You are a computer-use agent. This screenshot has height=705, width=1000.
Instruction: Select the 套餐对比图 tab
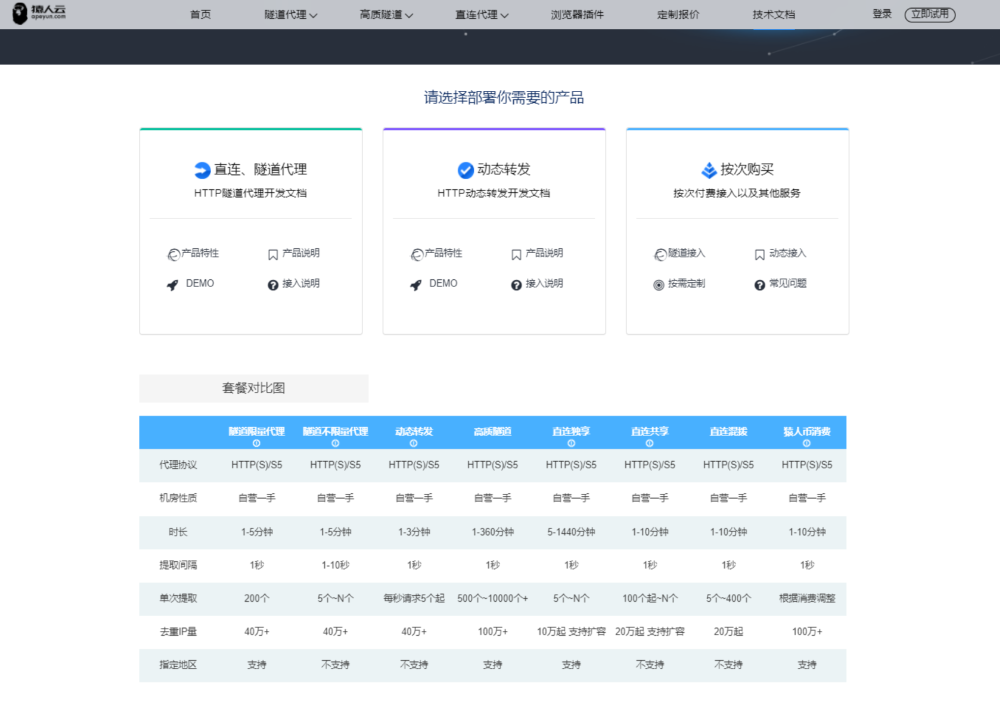click(254, 388)
